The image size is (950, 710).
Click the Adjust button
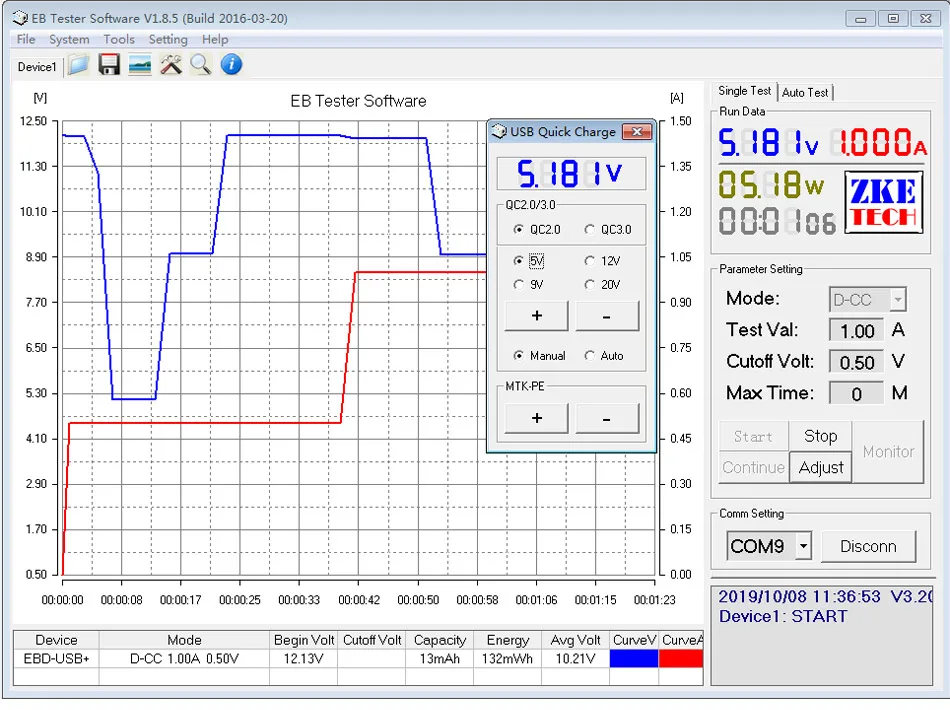point(820,468)
